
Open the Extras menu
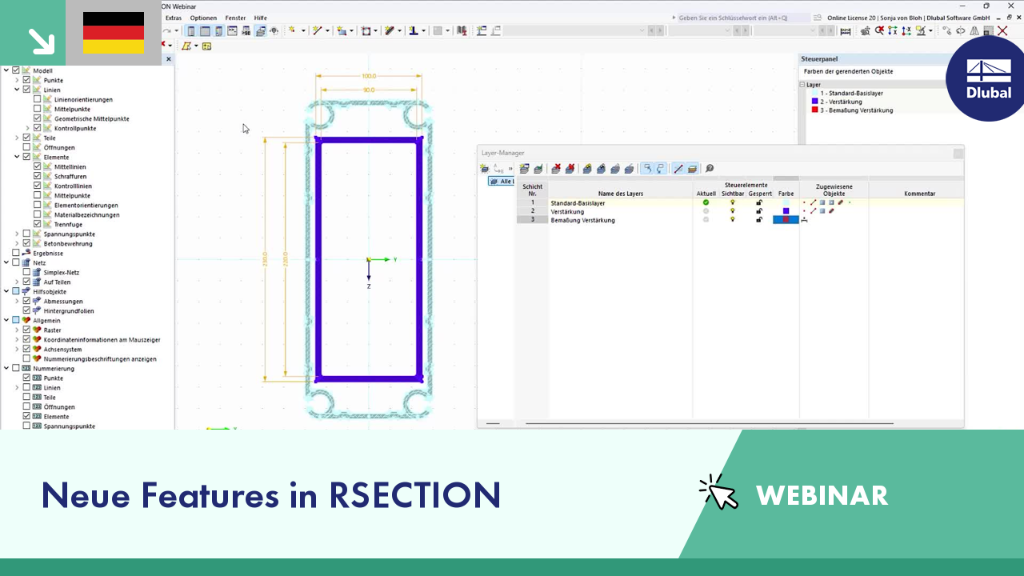(x=174, y=18)
